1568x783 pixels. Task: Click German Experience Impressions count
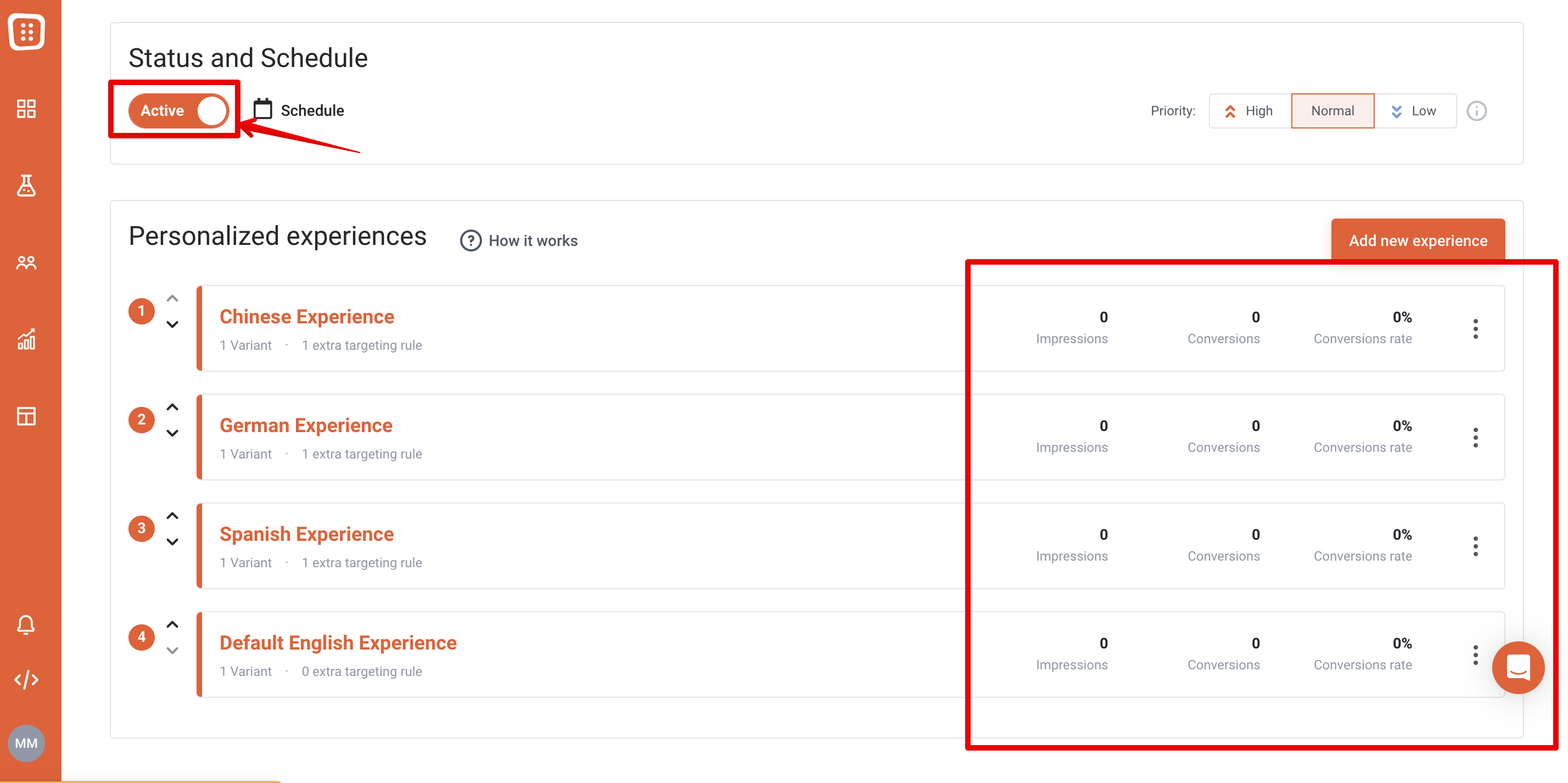1103,426
